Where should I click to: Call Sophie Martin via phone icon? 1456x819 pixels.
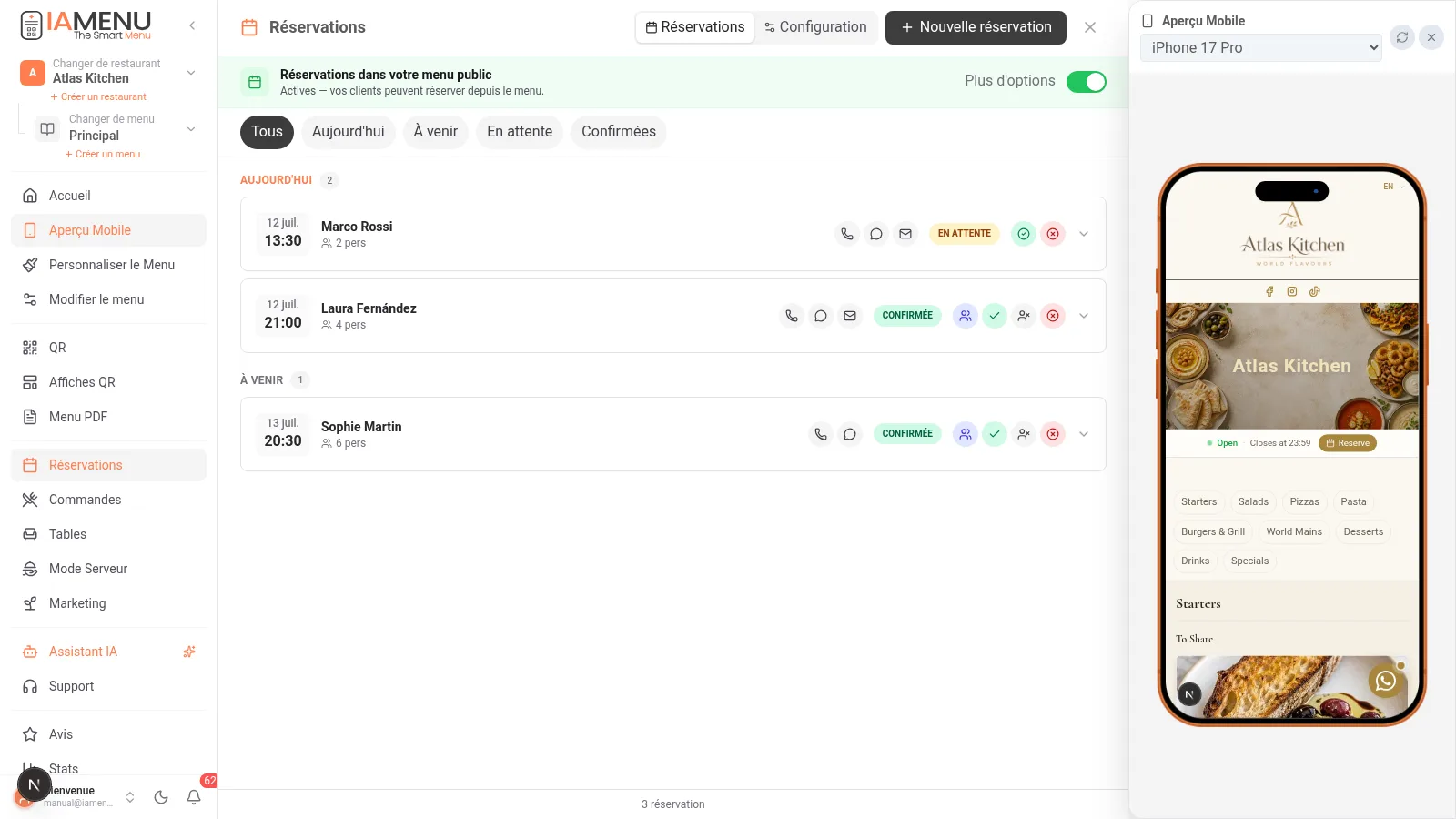821,434
